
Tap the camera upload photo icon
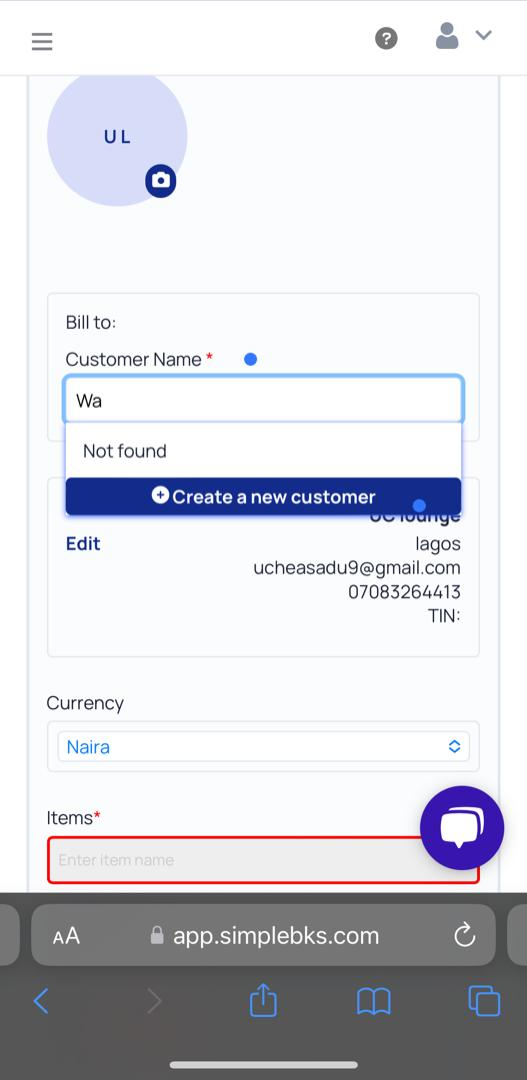pos(161,181)
